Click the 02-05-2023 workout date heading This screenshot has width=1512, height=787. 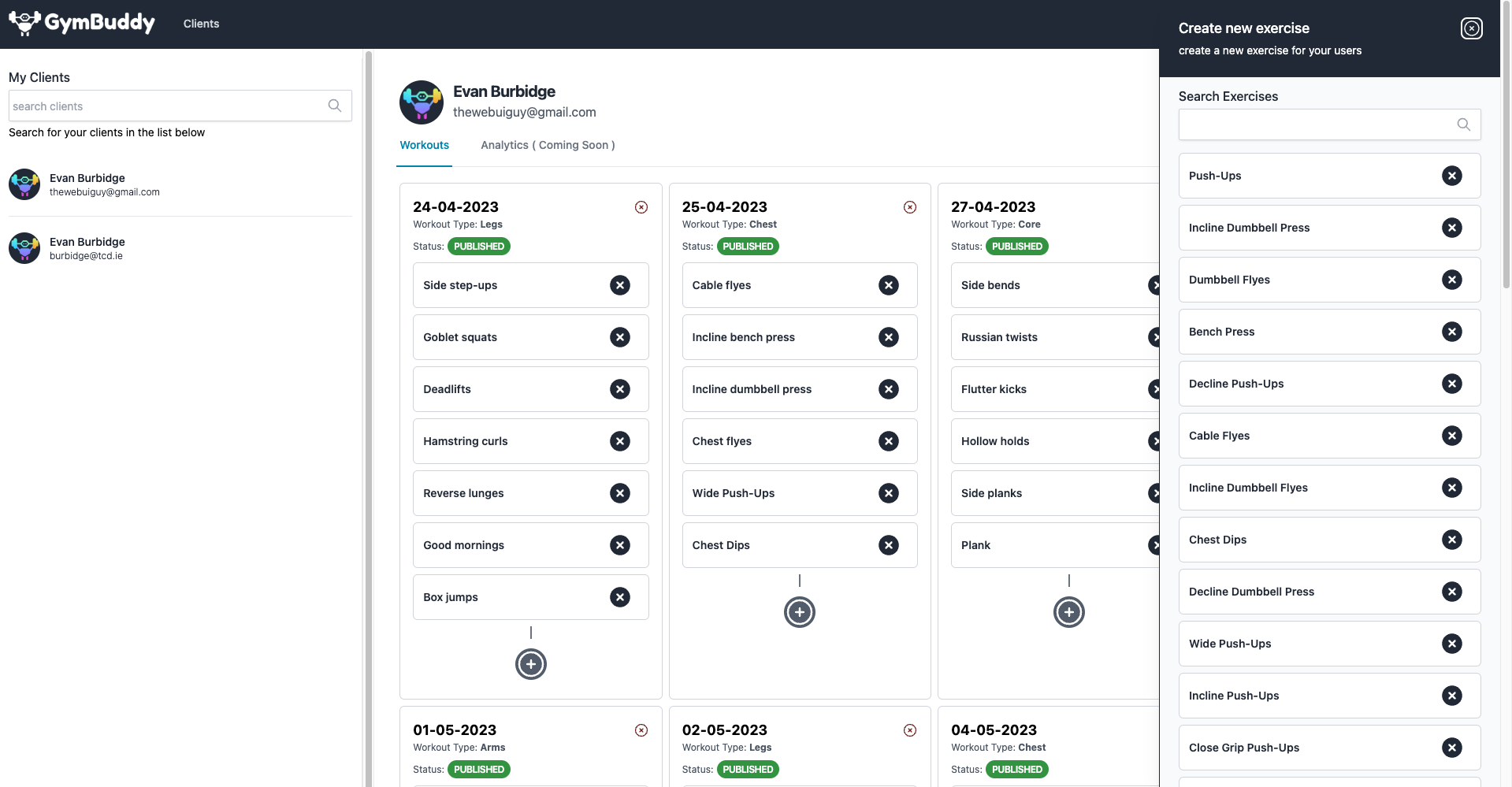[724, 730]
